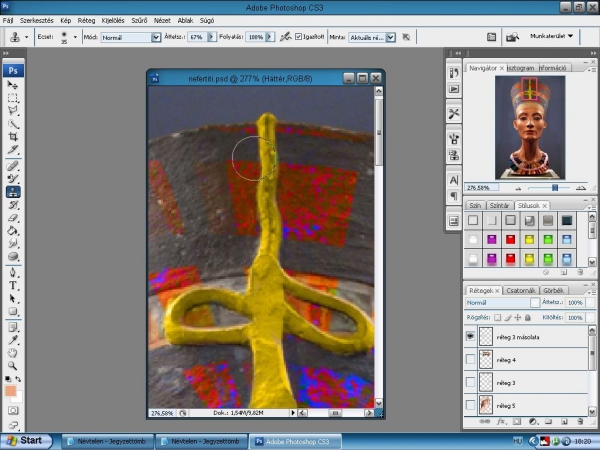Open the brush preset picker arrow
Screen dimensions: 600x450
coord(75,37)
